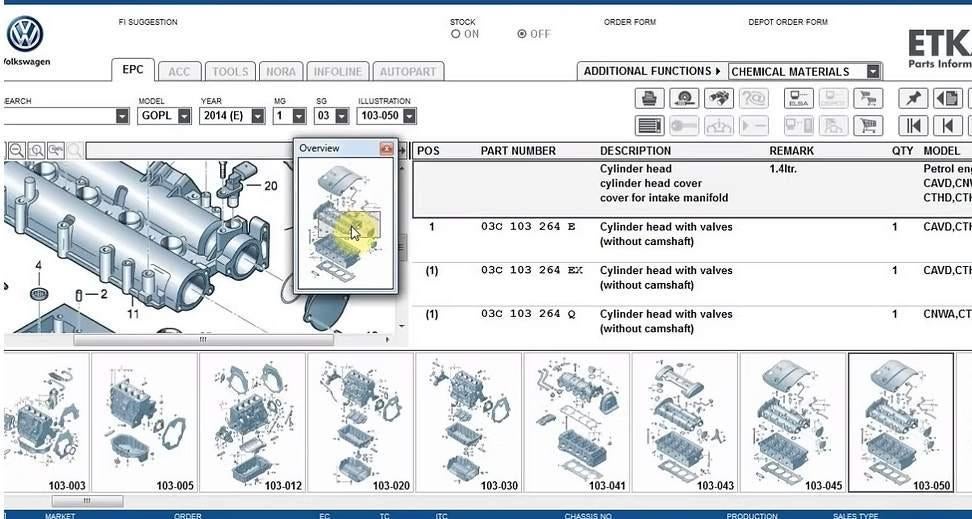Click the zoom out magnifier icon
The height and width of the screenshot is (519, 972).
pos(17,150)
